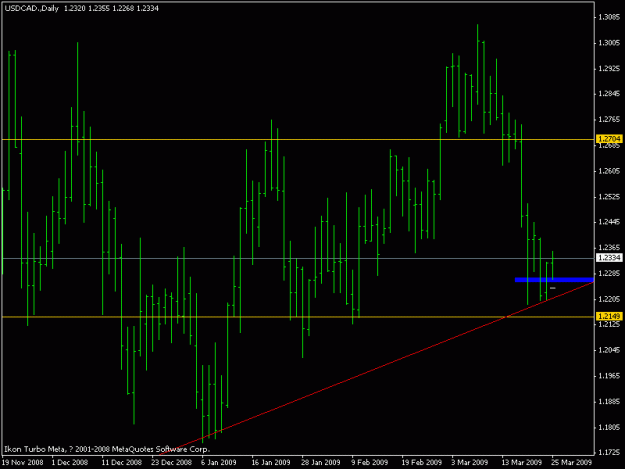Click the 6 Jan 2009 date label
Screen dimensions: 625x469
(x=218, y=462)
